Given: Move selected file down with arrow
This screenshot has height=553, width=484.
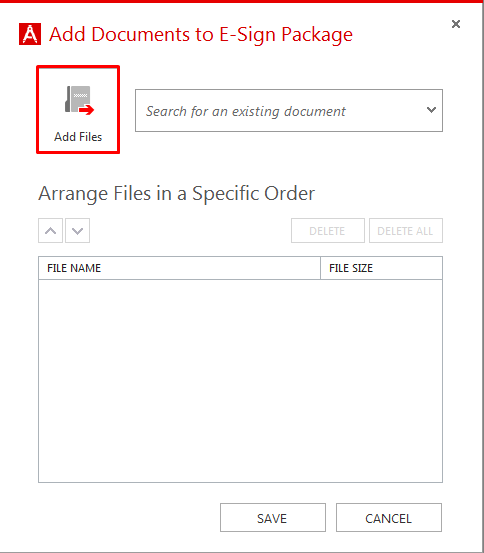Looking at the screenshot, I should 78,231.
